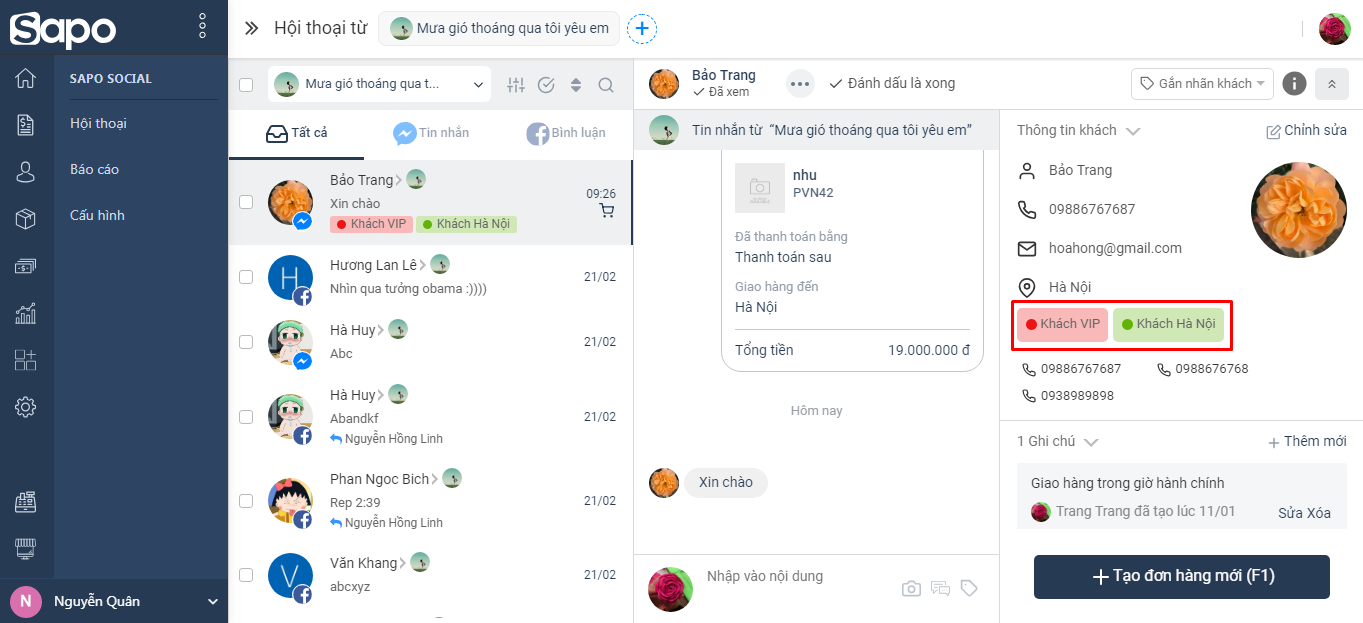1363x623 pixels.
Task: Toggle the select-all conversations checkbox
Action: (246, 85)
